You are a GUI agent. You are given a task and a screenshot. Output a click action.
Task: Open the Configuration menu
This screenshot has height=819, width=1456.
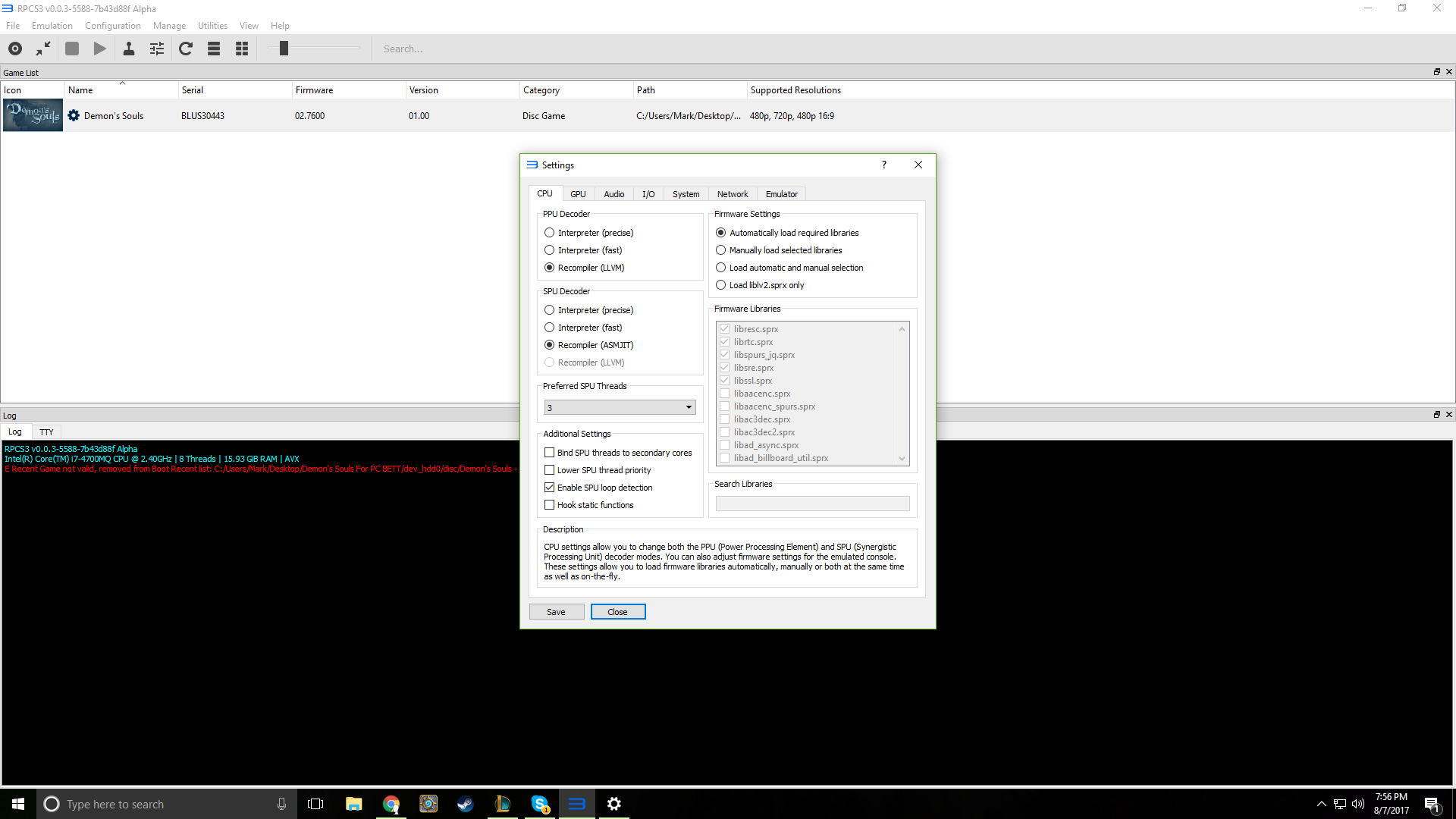(113, 26)
